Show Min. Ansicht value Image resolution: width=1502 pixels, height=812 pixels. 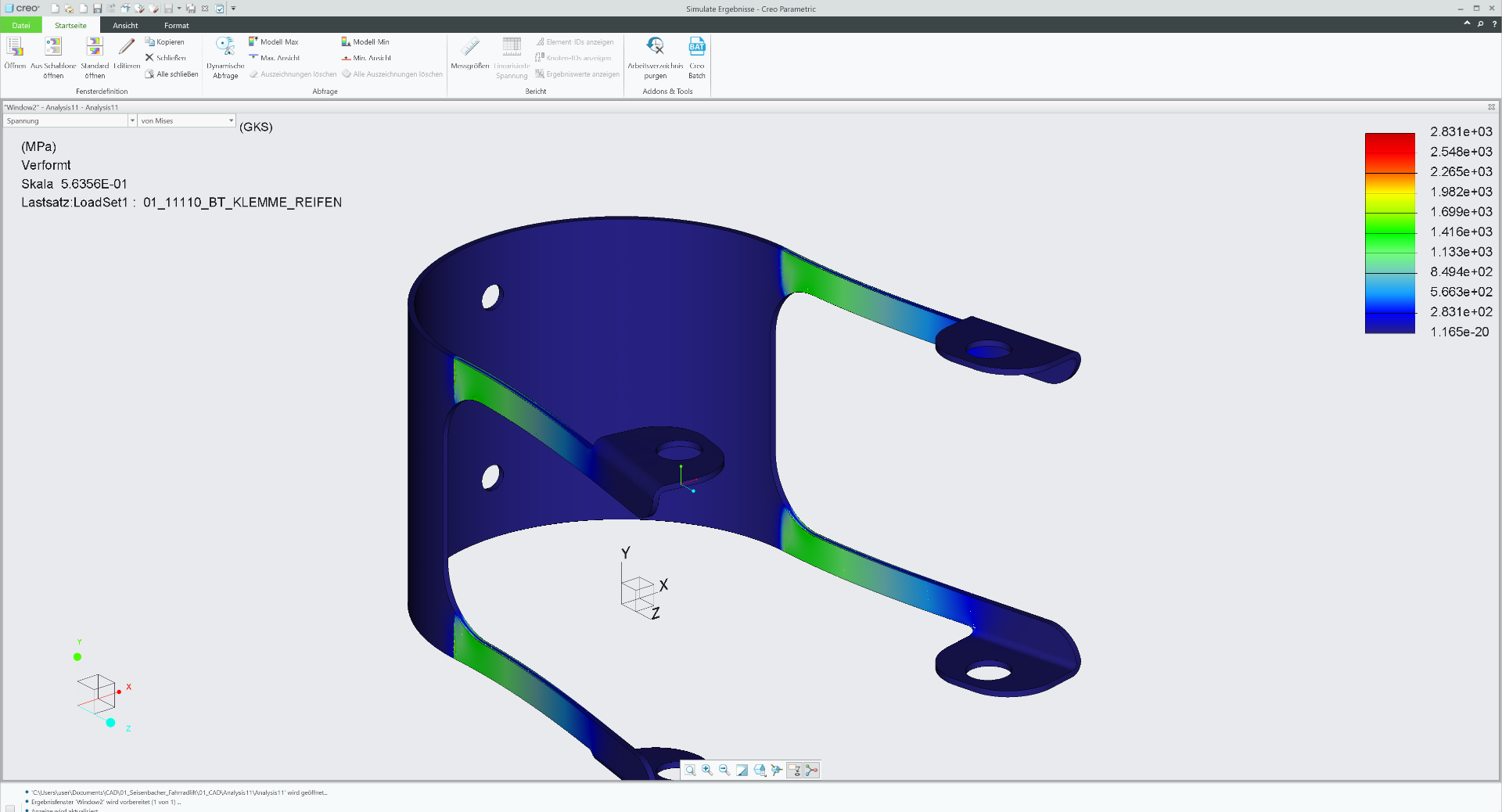[x=366, y=58]
